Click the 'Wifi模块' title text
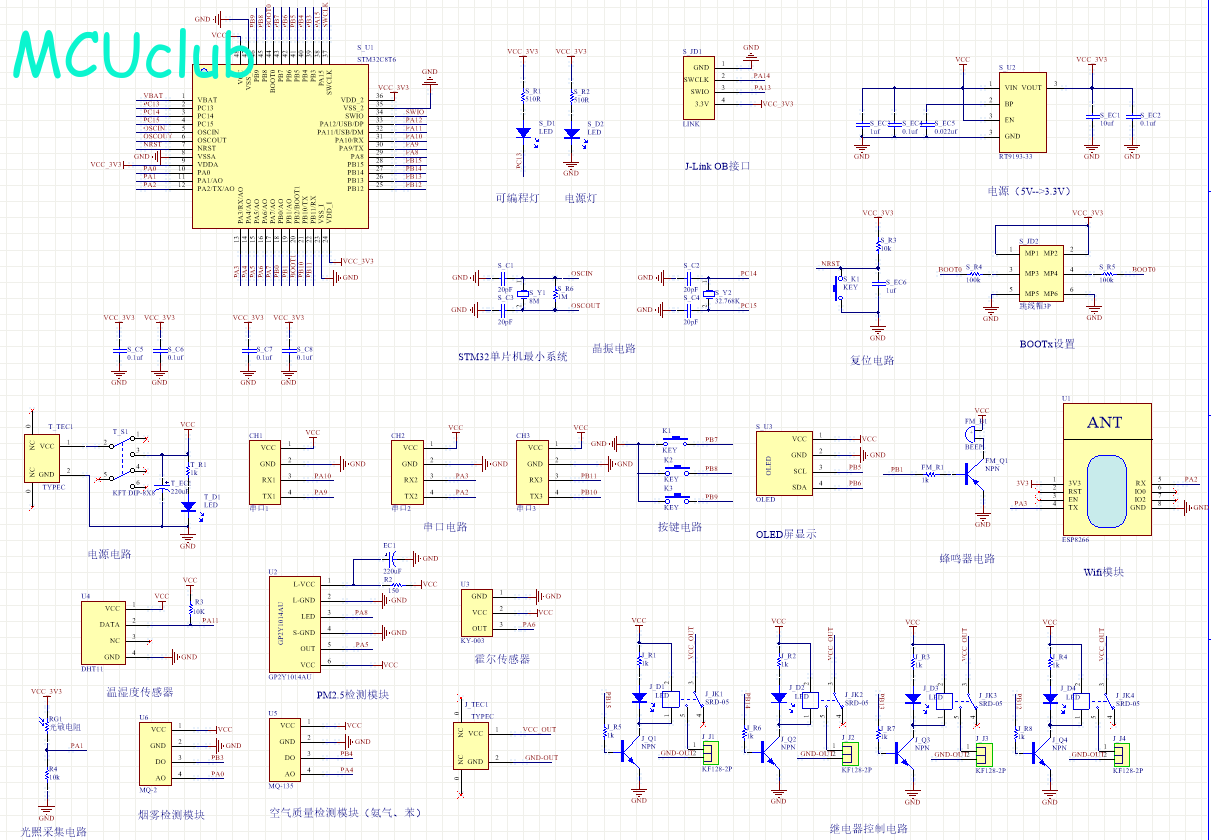 [x=1103, y=573]
